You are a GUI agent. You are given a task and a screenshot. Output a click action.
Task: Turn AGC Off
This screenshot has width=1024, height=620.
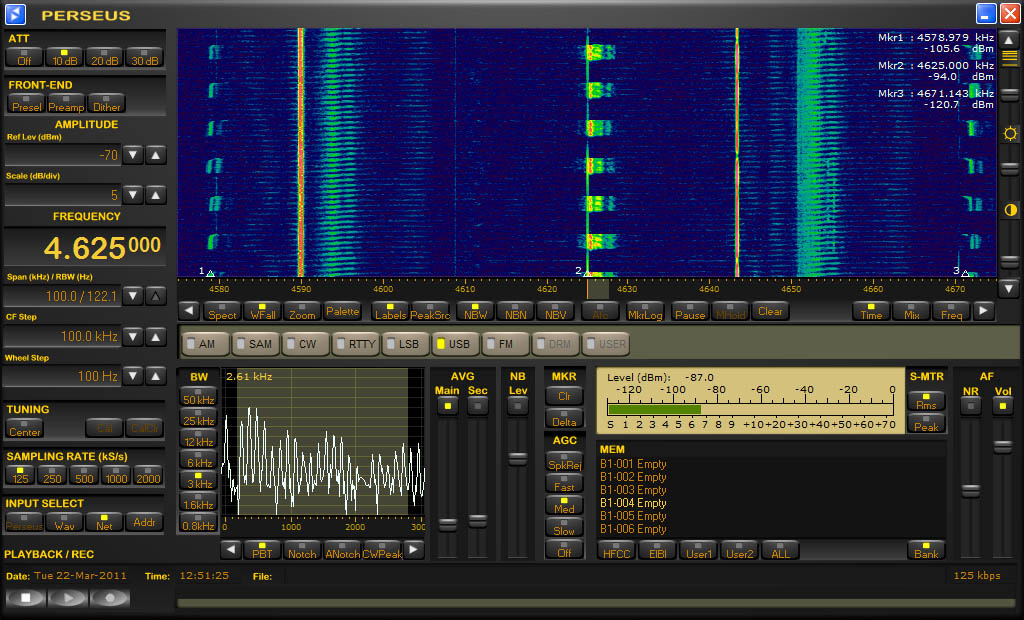tap(564, 549)
